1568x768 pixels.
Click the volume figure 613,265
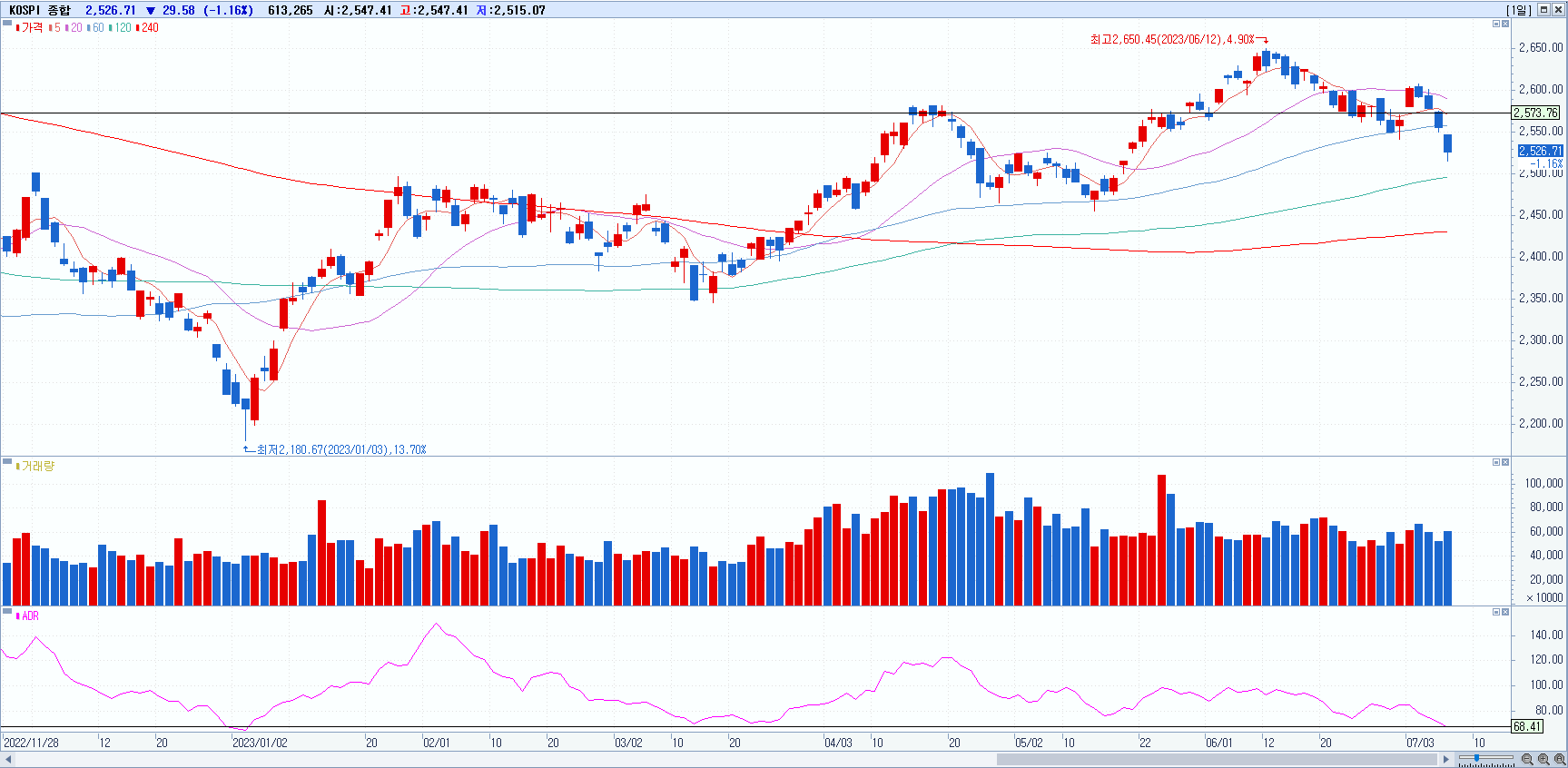(x=291, y=10)
